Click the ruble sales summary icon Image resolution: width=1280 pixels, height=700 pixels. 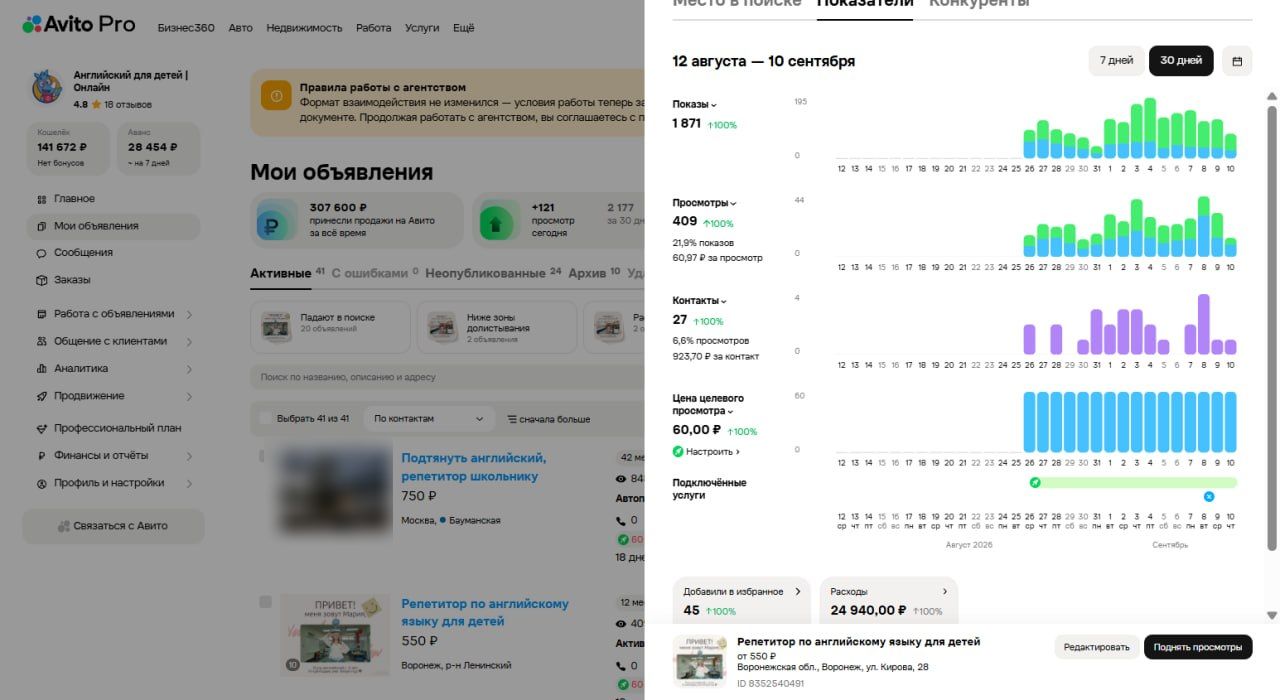coord(274,220)
